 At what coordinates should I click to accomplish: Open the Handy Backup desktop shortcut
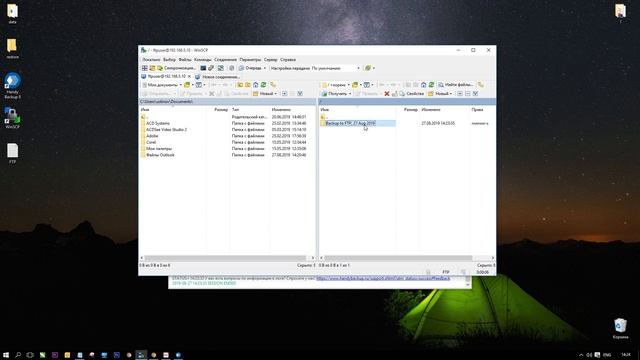[12, 86]
